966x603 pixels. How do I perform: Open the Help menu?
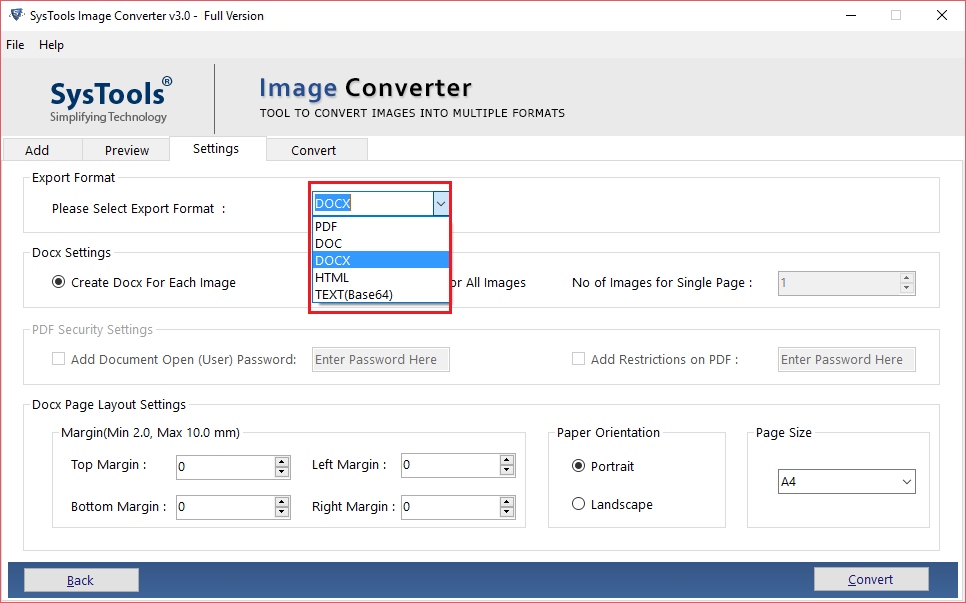click(51, 45)
